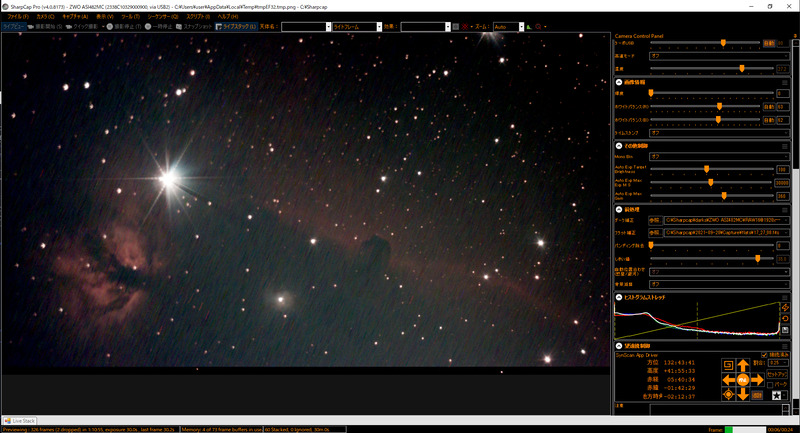Open the ズーム Auto zoom dropdown

509,27
